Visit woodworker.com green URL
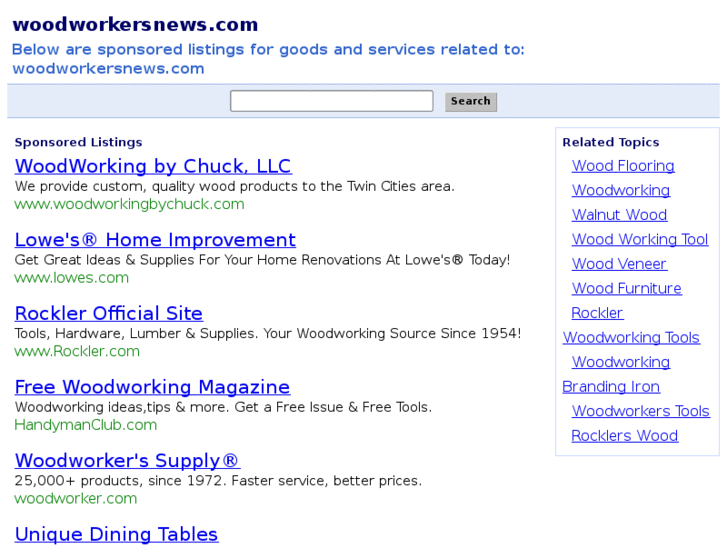The width and height of the screenshot is (727, 545). tap(76, 499)
